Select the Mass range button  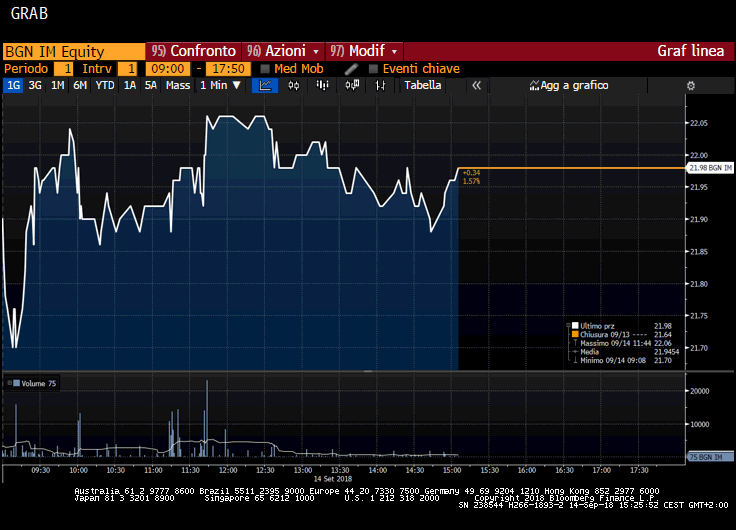(178, 86)
